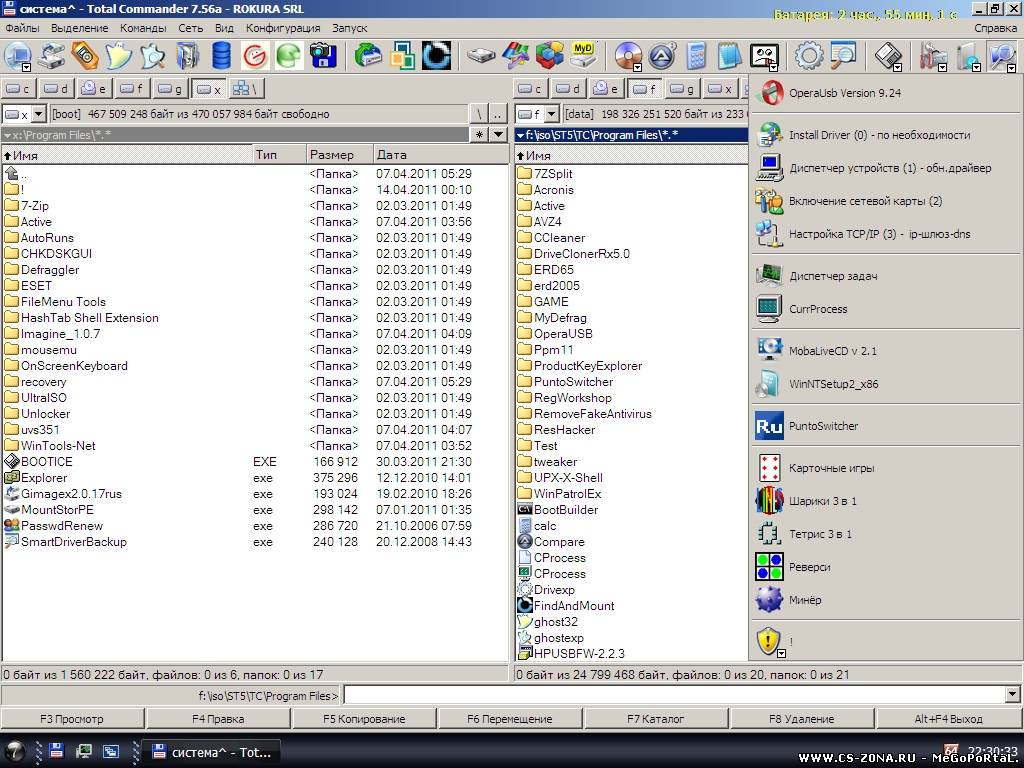
Task: Open Карточные игры entry
Action: tap(886, 468)
